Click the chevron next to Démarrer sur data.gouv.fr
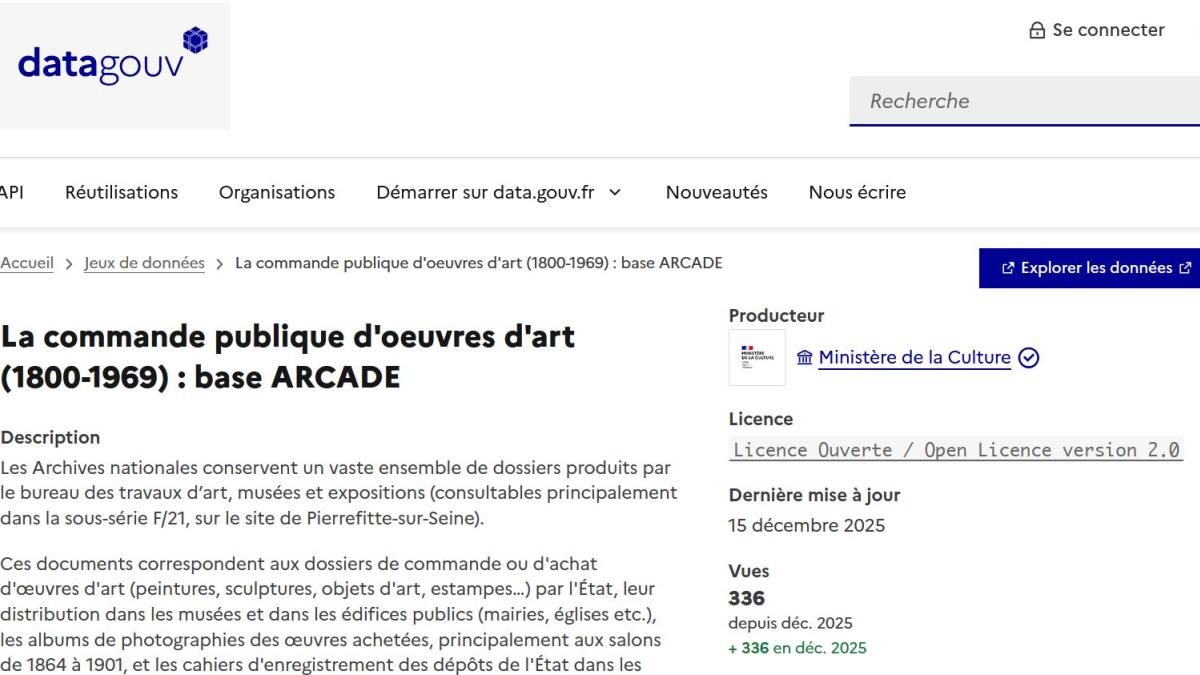The image size is (1200, 675). click(x=615, y=193)
